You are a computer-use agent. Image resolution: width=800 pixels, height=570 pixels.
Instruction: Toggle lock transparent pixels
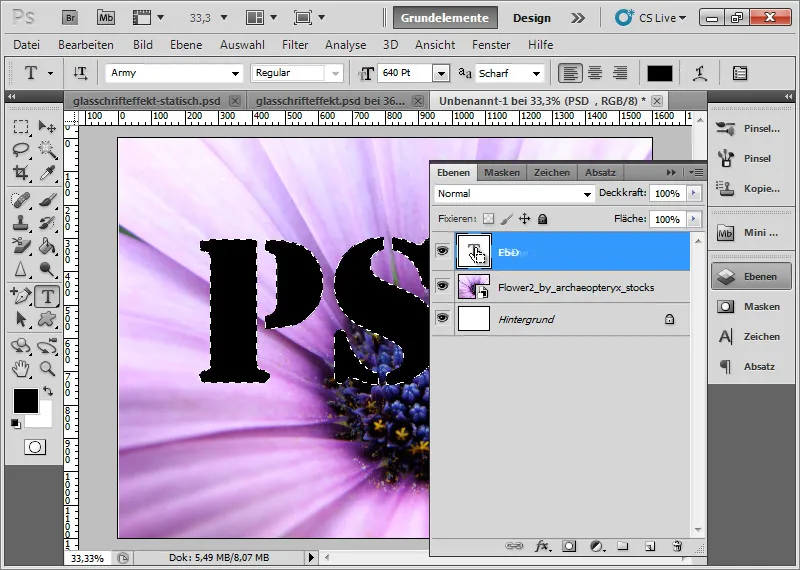(488, 219)
